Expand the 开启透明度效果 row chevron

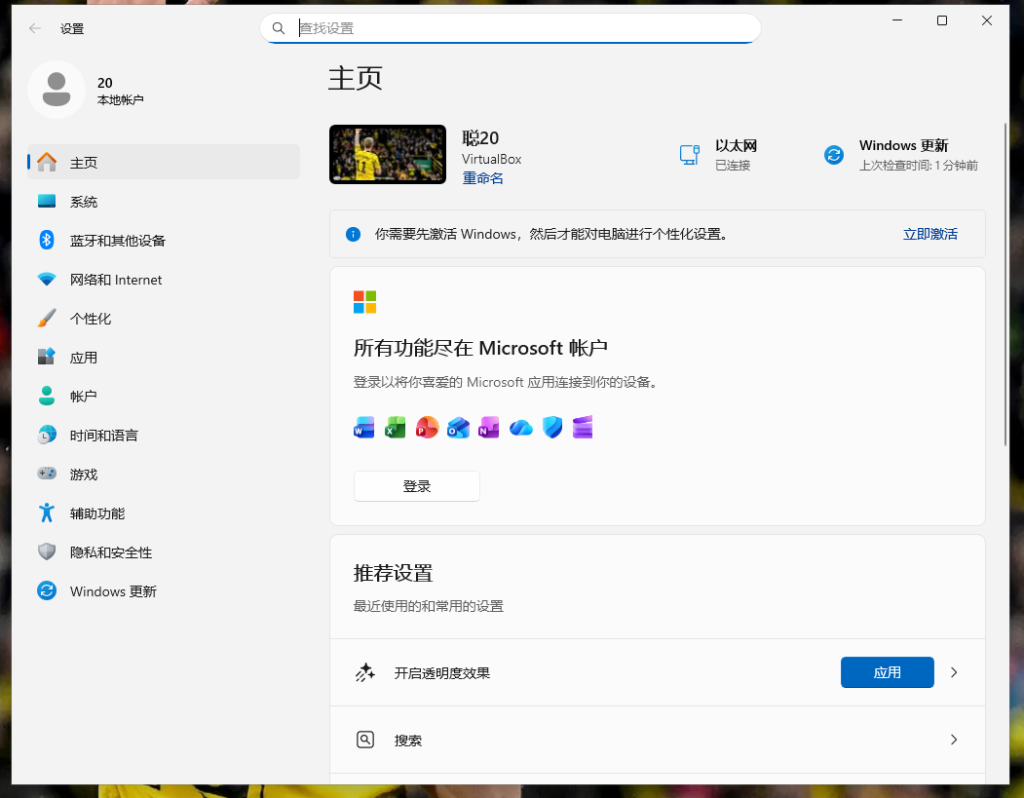point(954,672)
